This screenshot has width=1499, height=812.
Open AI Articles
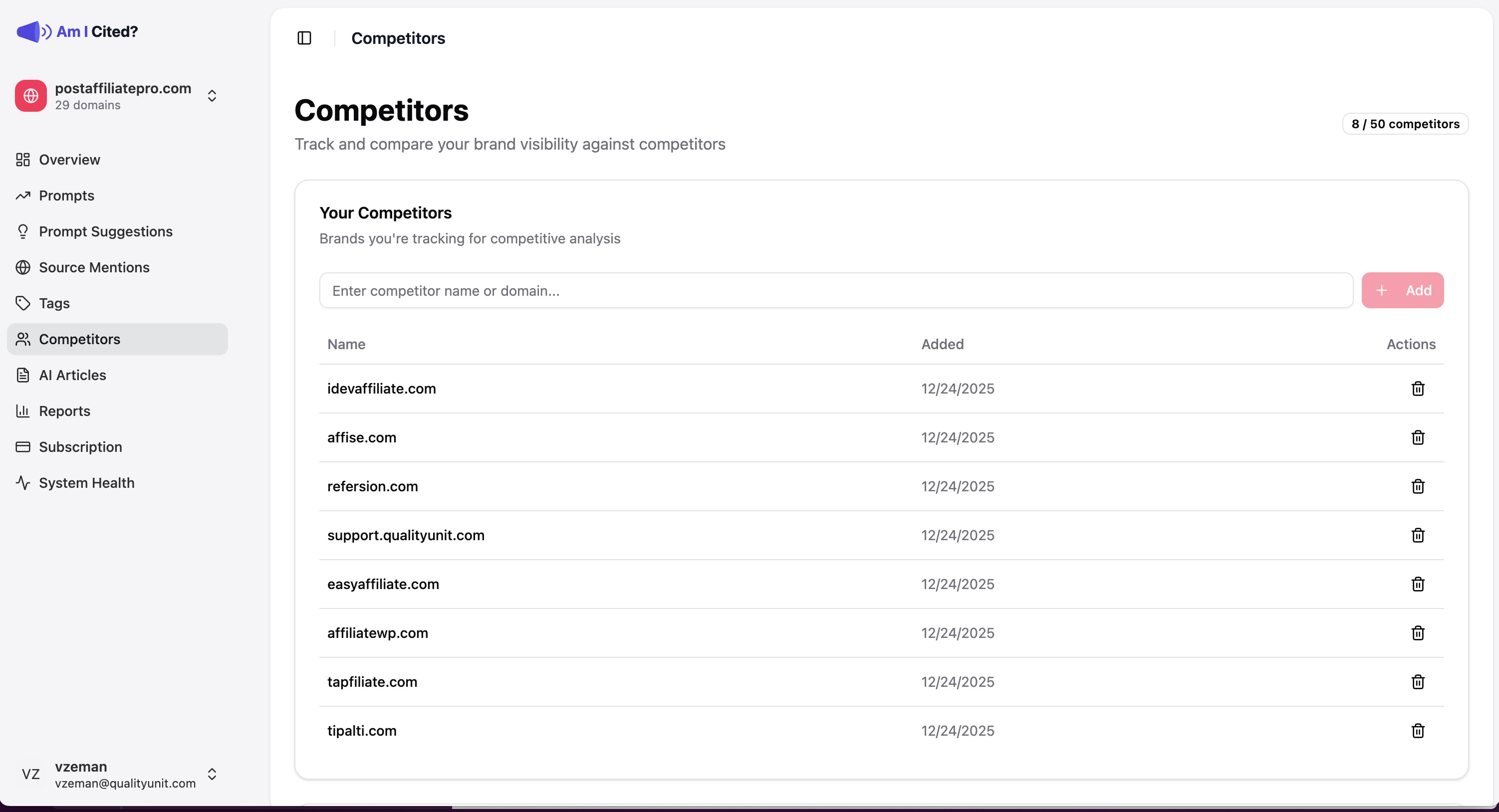tap(71, 375)
